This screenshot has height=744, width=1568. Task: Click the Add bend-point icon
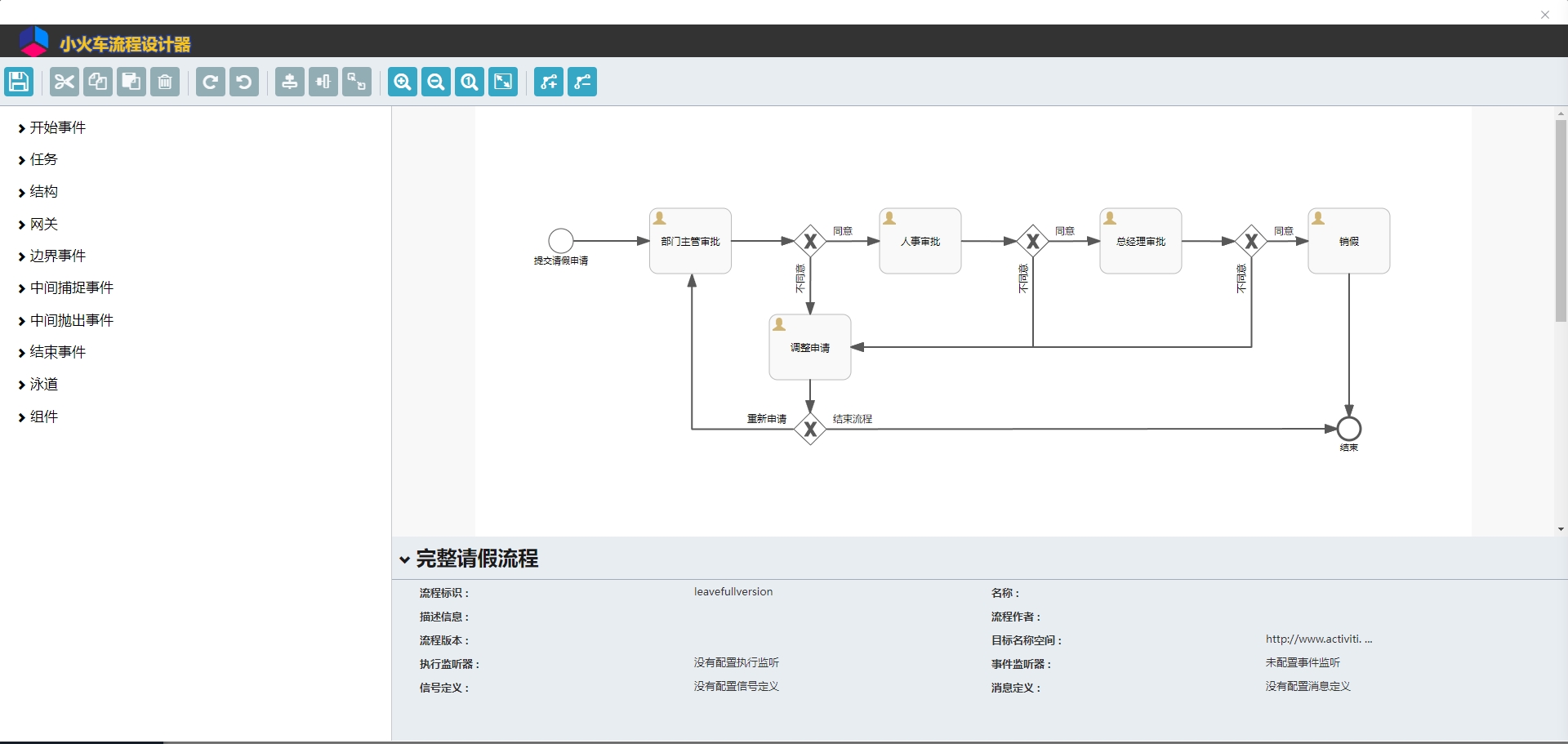coord(549,82)
